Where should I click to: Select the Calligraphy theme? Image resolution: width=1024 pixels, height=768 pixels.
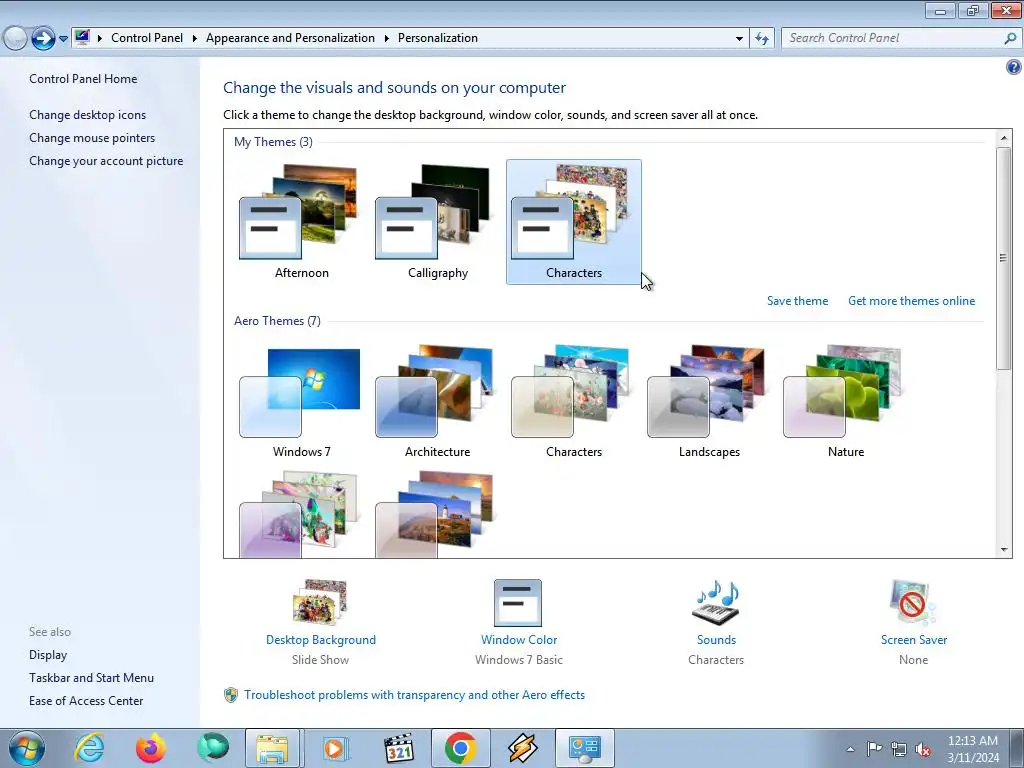438,222
